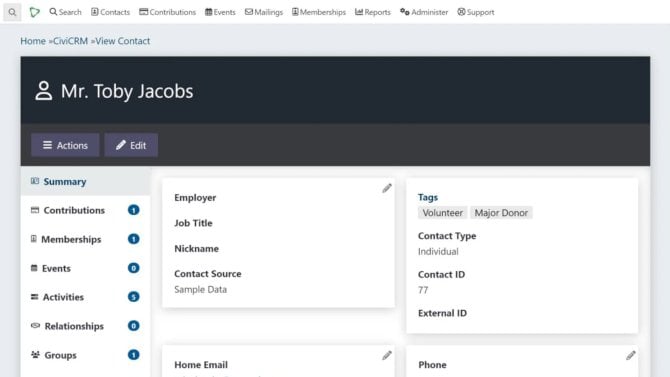Open the Search menu
The image size is (670, 377).
(x=65, y=12)
